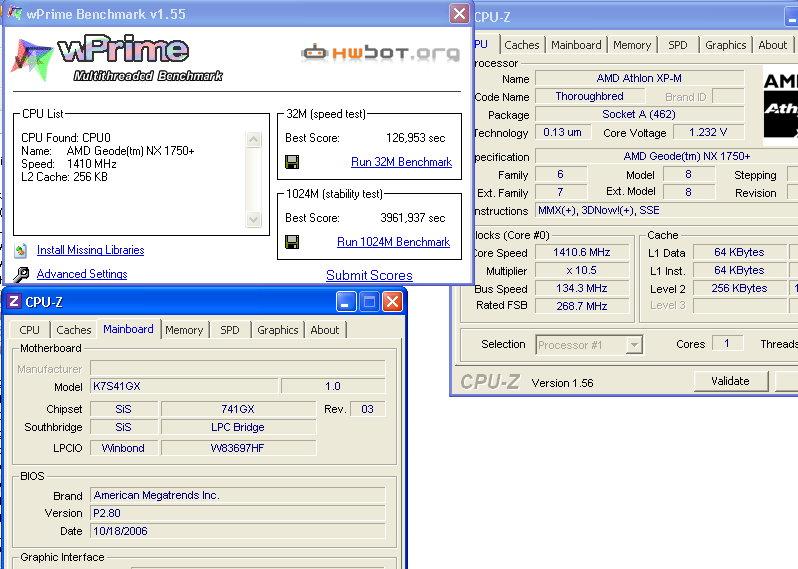The image size is (798, 569).
Task: Open Mainboard tab in back CPU-Z window
Action: tap(576, 45)
